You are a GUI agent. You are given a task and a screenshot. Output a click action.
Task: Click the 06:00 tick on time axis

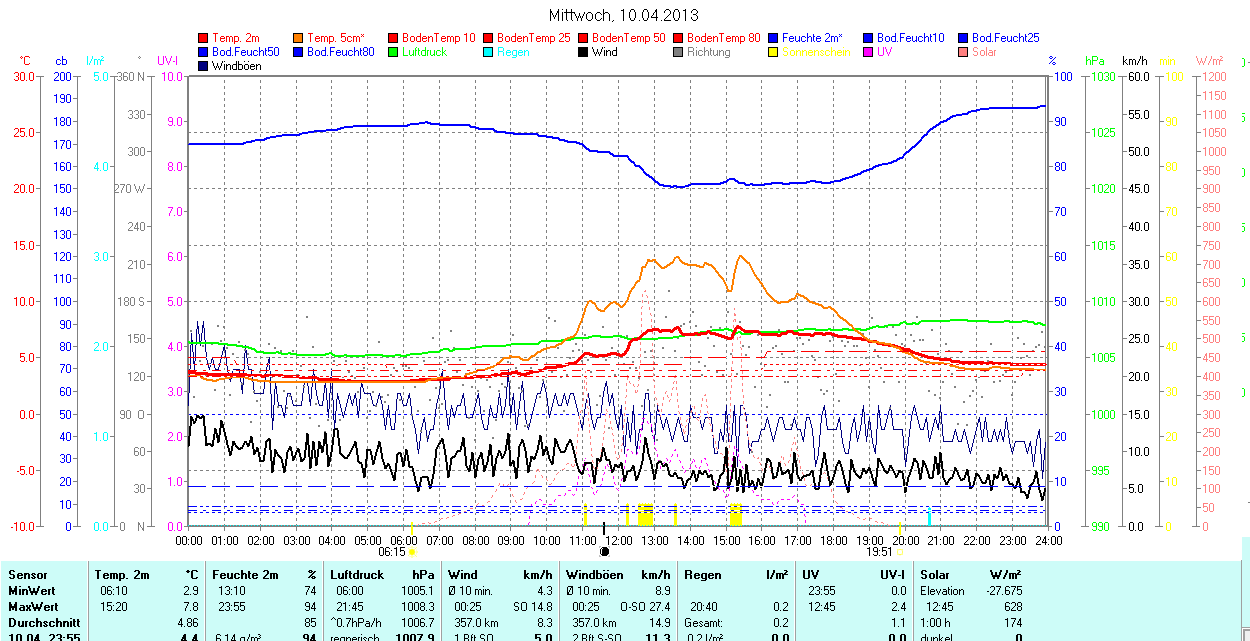click(404, 540)
